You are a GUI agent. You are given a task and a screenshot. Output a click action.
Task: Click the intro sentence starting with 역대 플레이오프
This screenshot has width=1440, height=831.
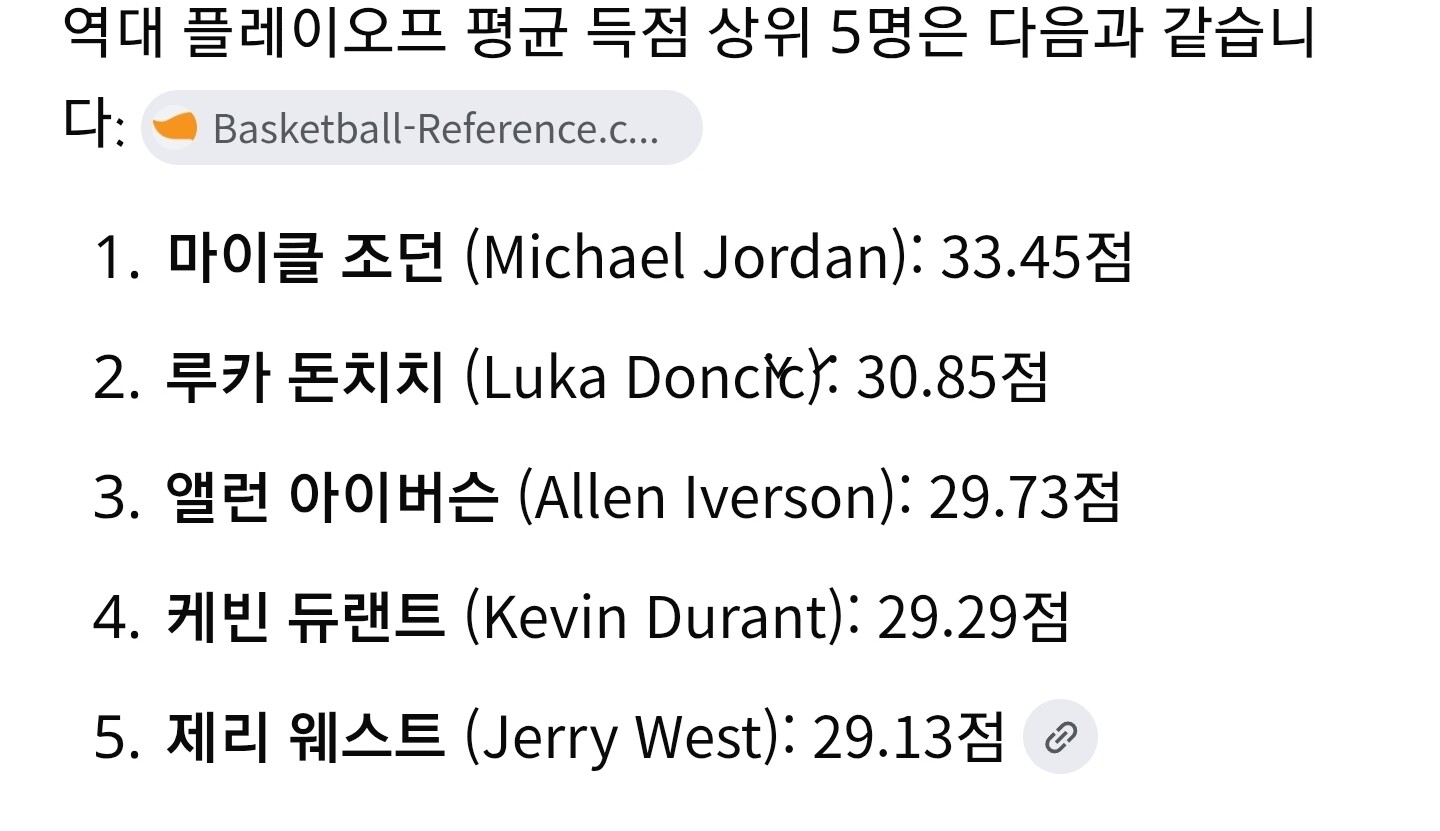[688, 80]
